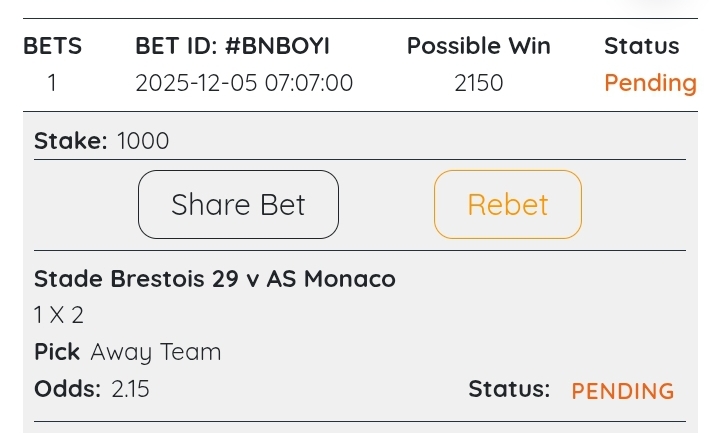Click the Pick label
Screen dimensions: 720x435
56,352
